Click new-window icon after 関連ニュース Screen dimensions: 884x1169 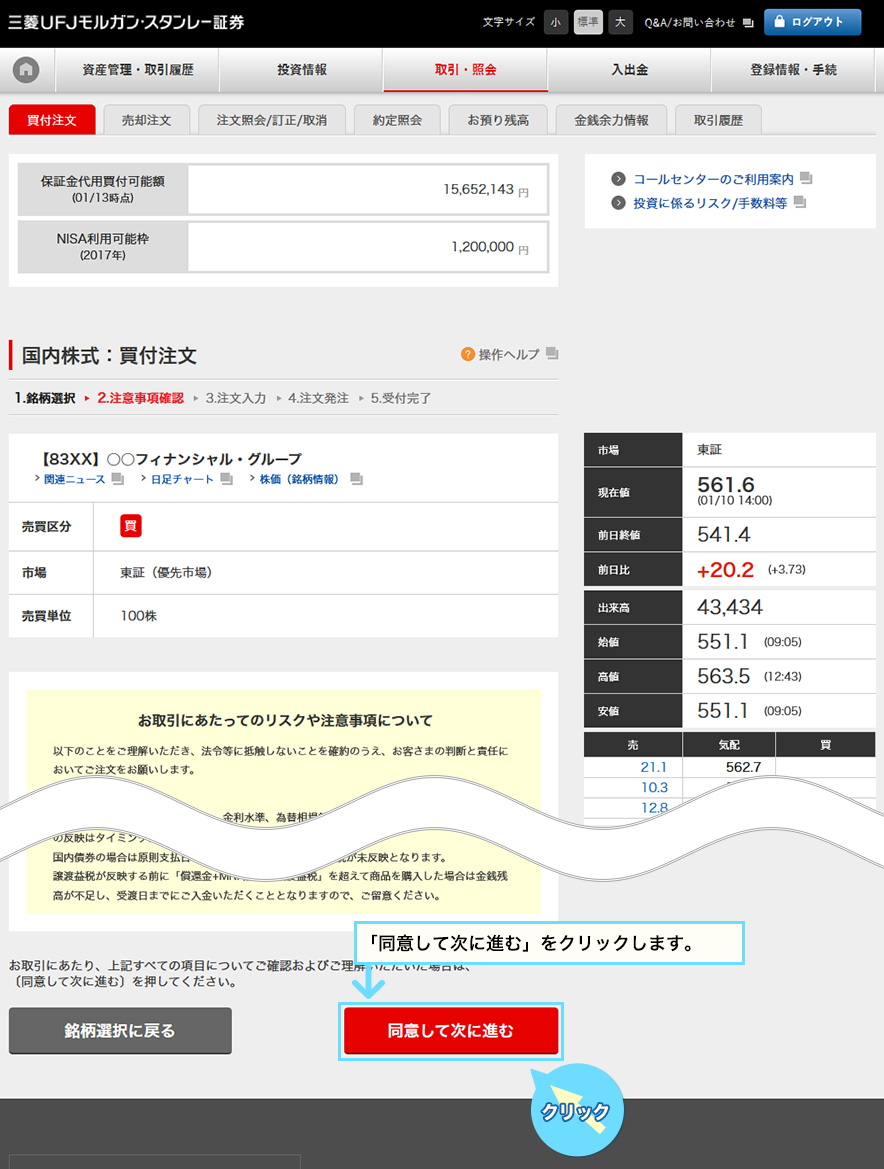pyautogui.click(x=118, y=479)
